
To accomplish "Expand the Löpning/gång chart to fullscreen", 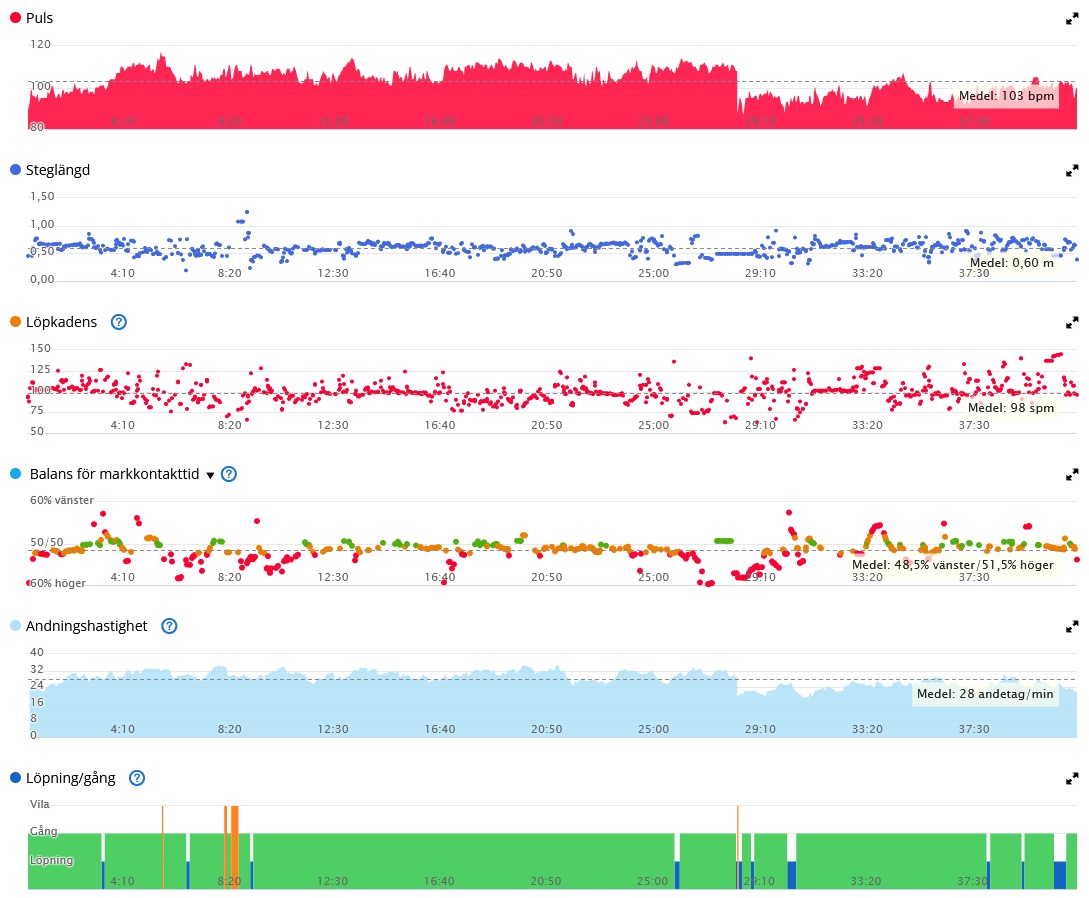I will (x=1072, y=779).
